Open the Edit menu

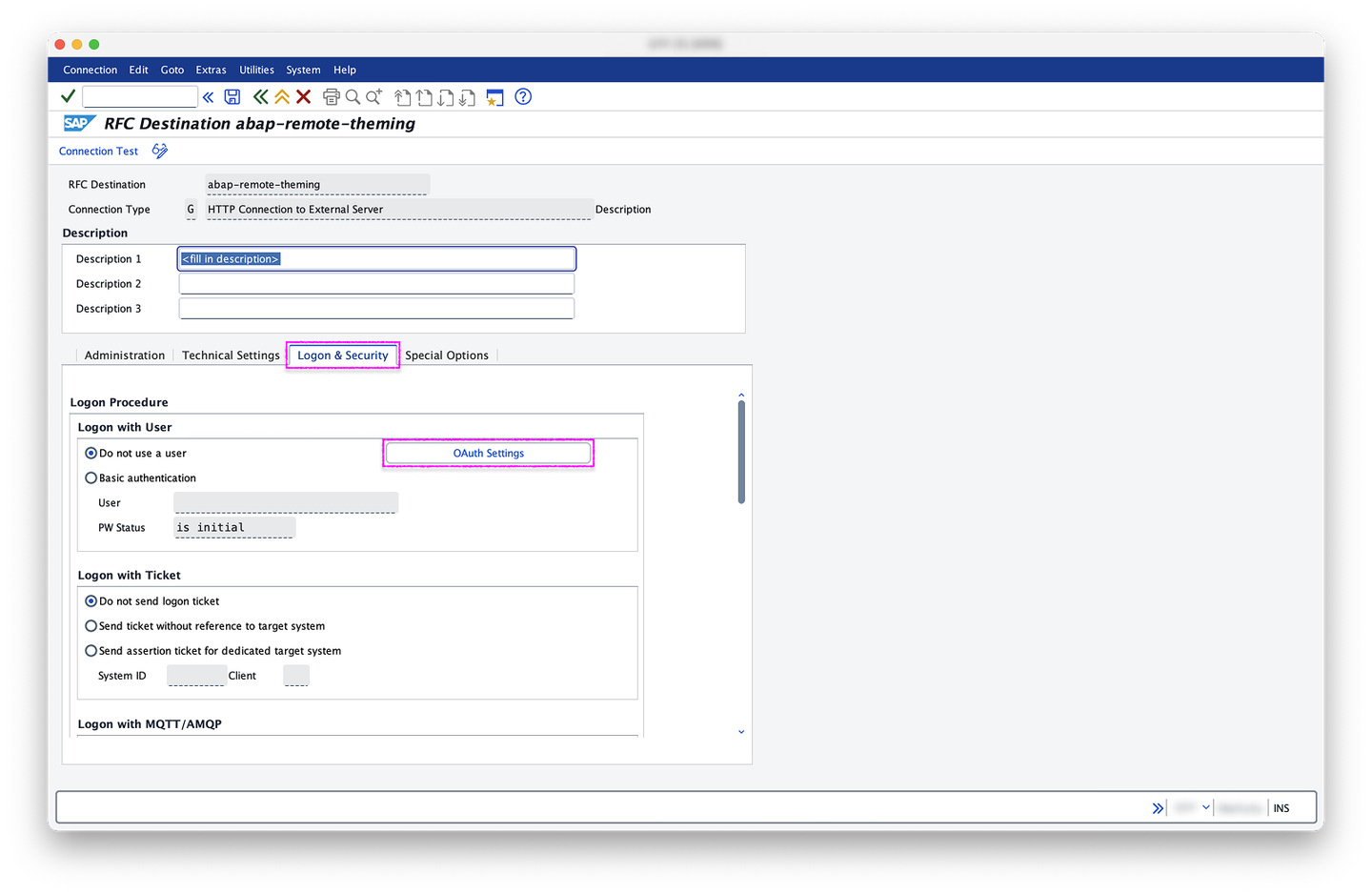[x=139, y=70]
